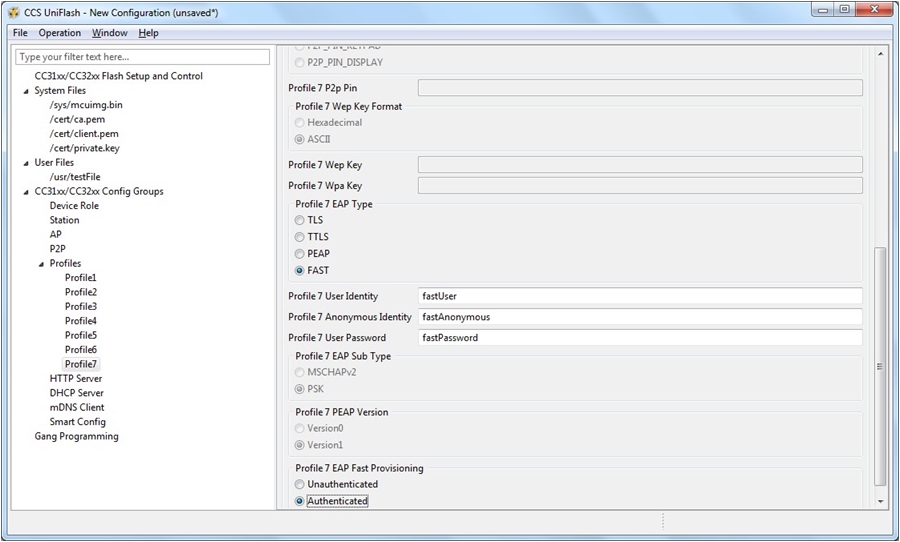
Task: Click the Profile 7 Wep Key field
Action: point(640,165)
